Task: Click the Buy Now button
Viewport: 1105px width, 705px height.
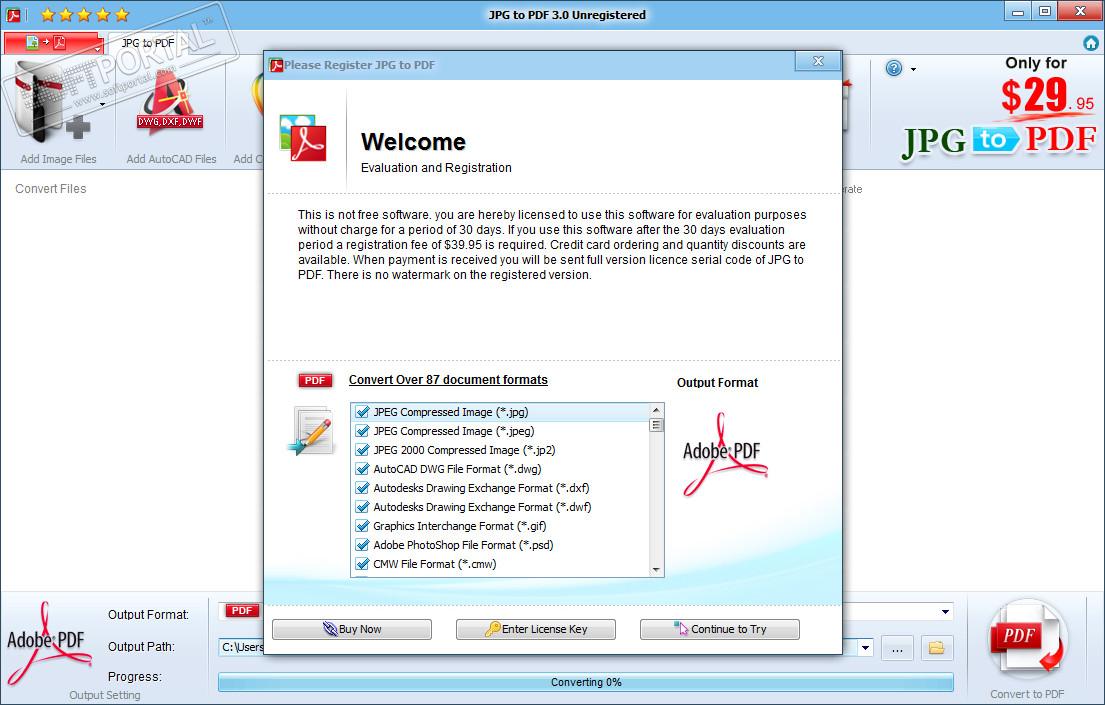Action: coord(352,629)
